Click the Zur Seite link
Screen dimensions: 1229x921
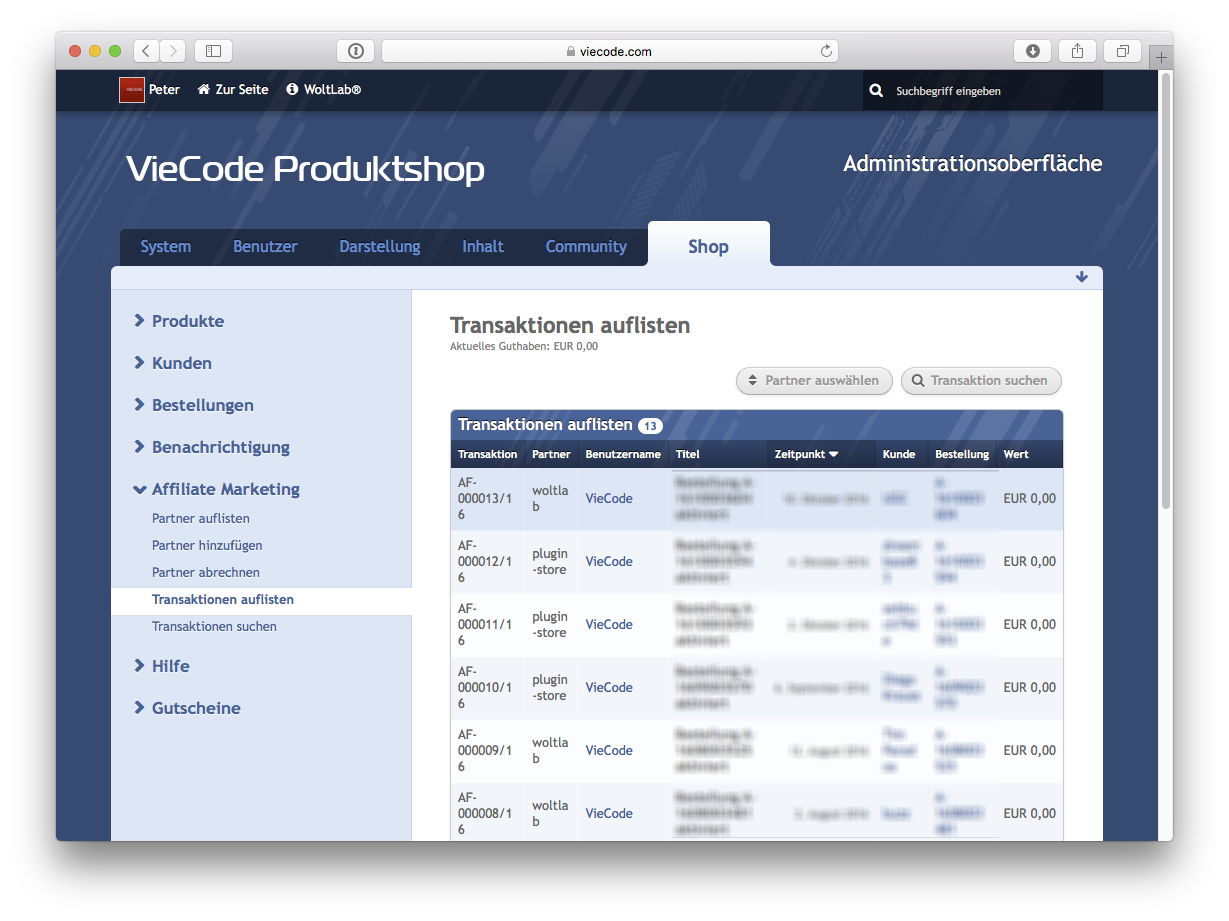233,90
